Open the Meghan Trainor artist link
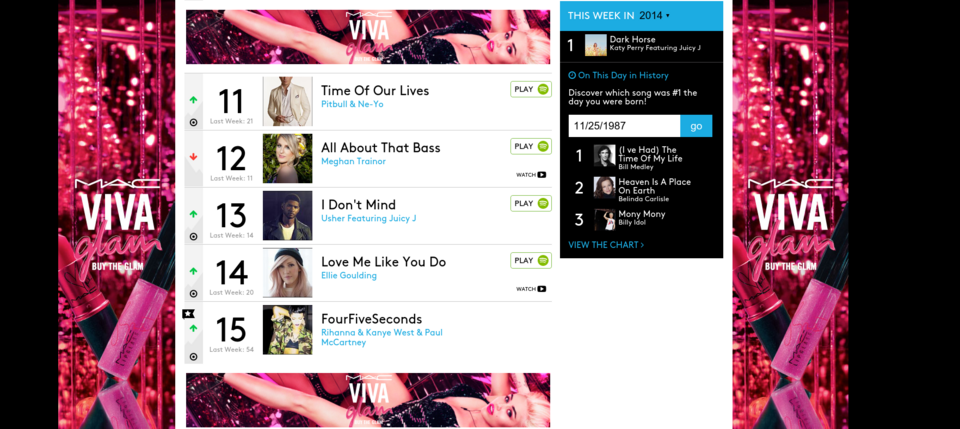The image size is (960, 429). click(353, 162)
